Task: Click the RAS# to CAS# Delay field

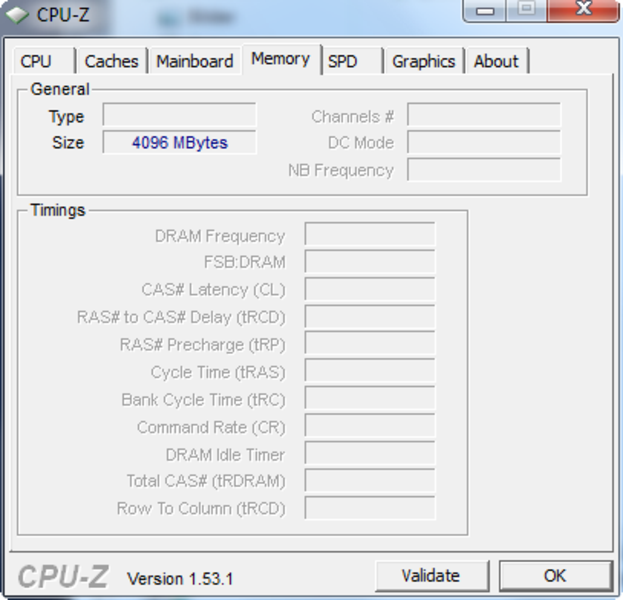Action: coord(370,316)
